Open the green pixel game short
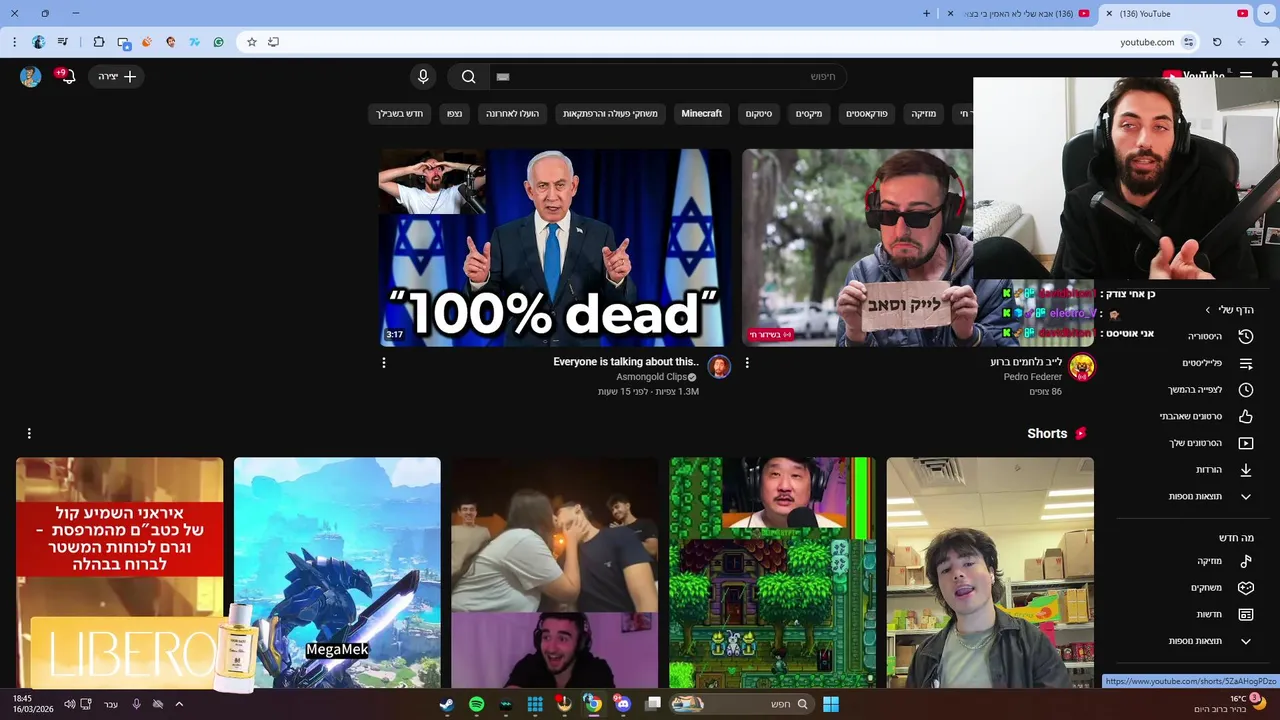The width and height of the screenshot is (1280, 720). pos(772,574)
